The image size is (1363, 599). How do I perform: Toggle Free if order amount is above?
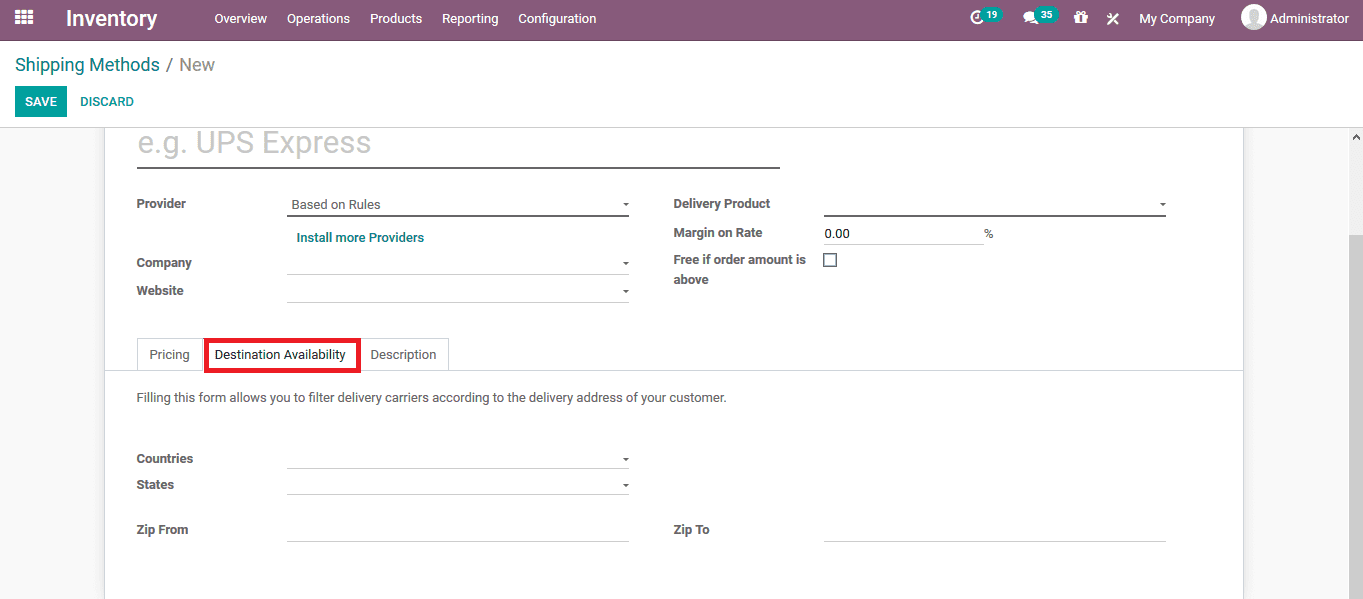coord(830,260)
